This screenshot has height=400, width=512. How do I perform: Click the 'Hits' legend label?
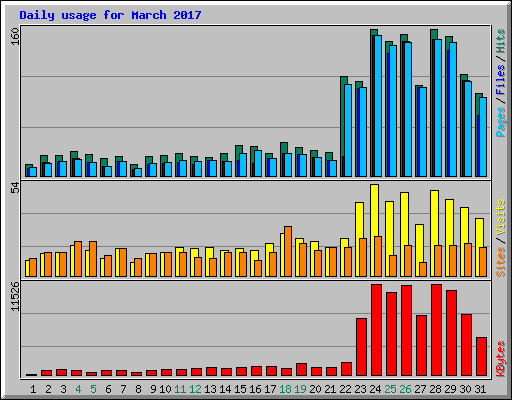tap(500, 41)
